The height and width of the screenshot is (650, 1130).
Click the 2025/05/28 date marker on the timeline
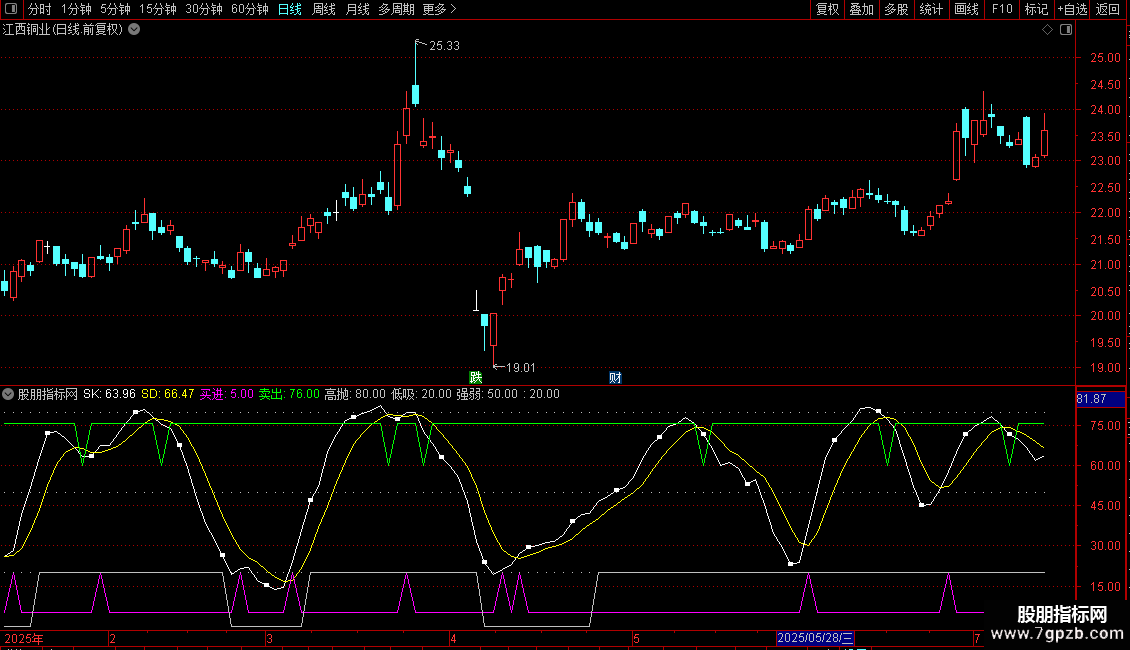pyautogui.click(x=816, y=638)
